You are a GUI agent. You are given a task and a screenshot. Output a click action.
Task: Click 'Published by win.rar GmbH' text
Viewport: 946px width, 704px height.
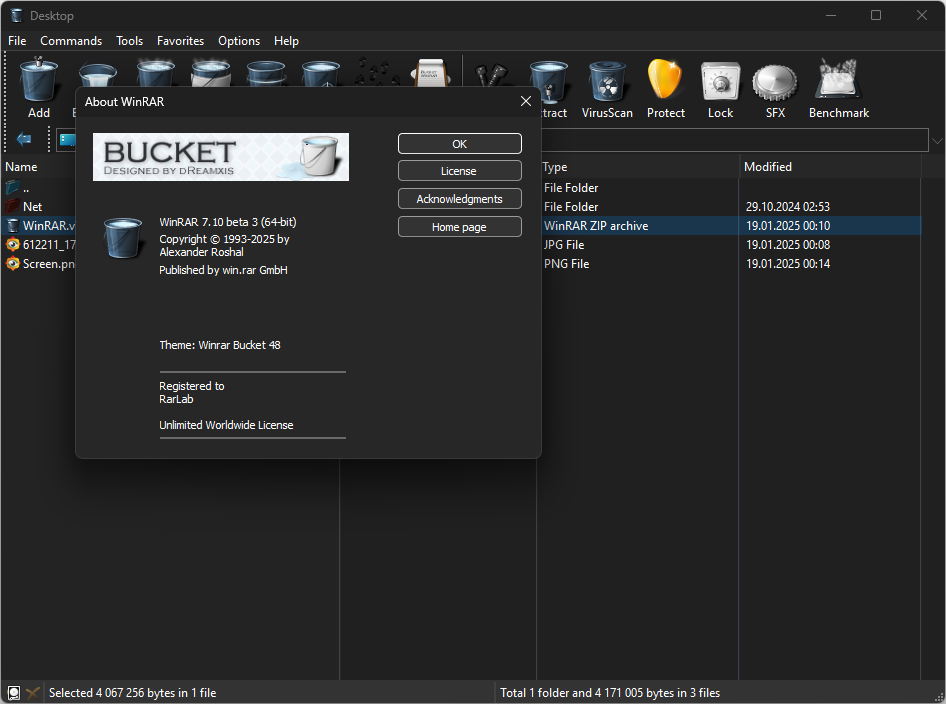[x=223, y=270]
